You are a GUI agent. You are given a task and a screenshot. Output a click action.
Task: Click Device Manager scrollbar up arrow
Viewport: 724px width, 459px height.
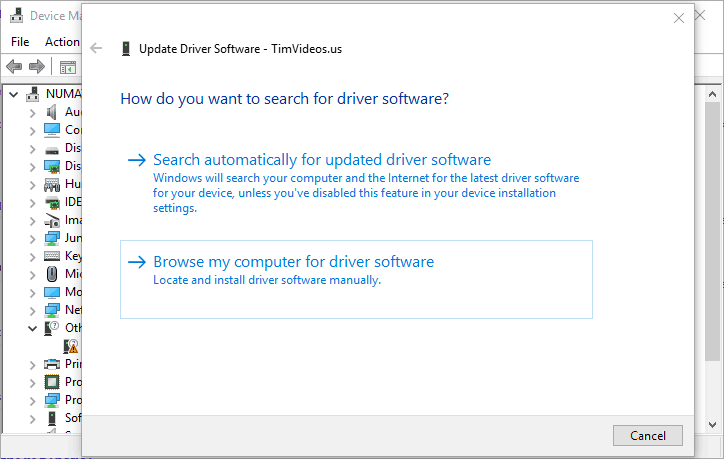pyautogui.click(x=712, y=95)
